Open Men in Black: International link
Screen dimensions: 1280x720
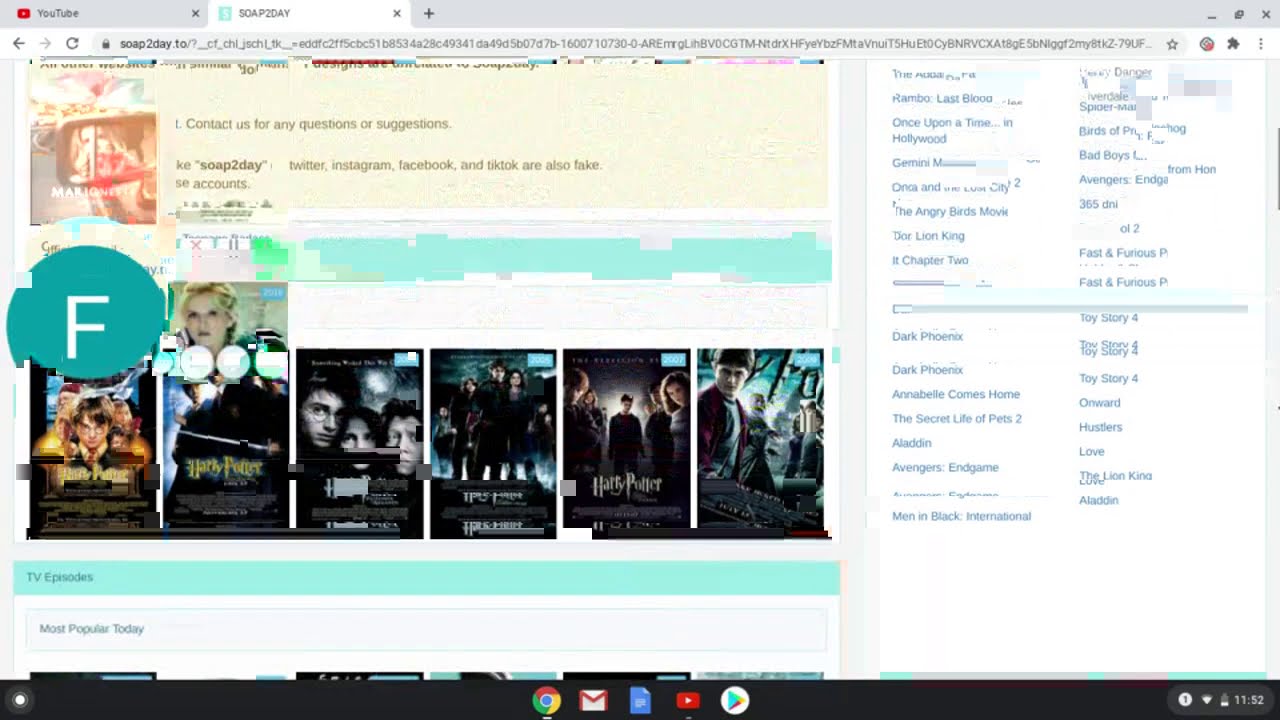[961, 516]
